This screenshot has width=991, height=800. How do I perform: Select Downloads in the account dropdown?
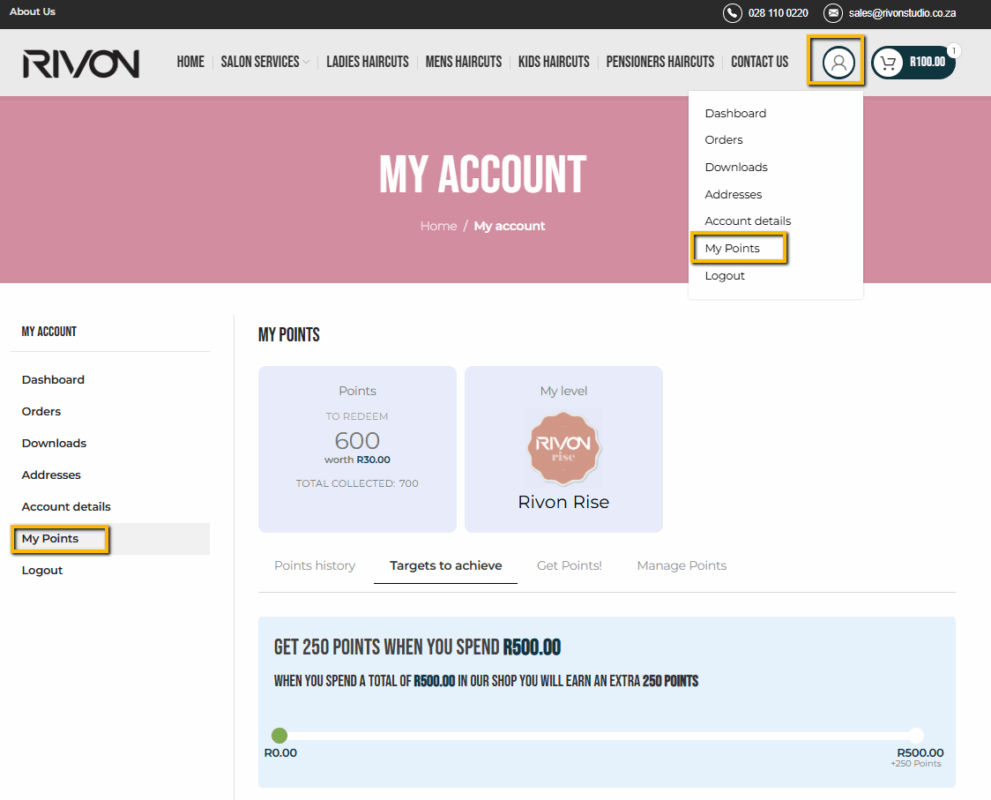pos(736,167)
